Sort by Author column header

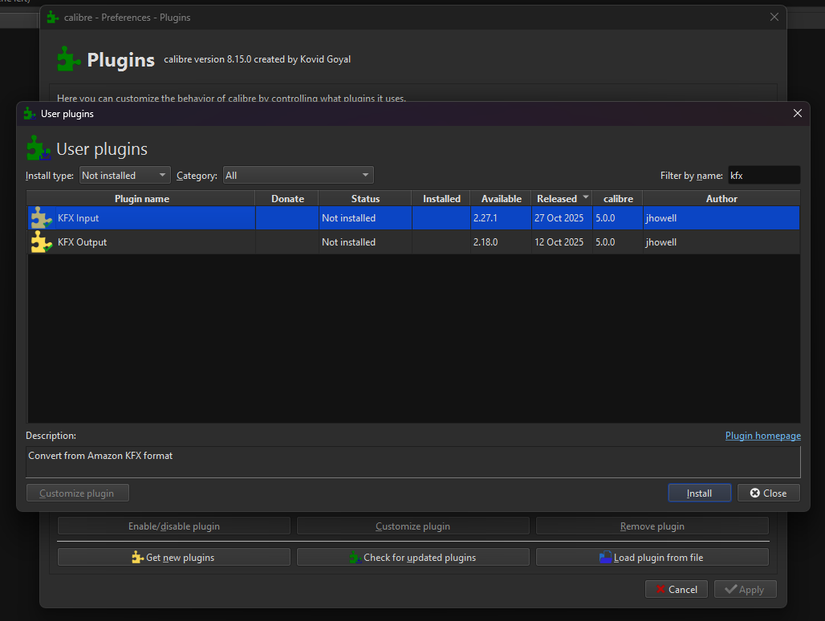click(721, 198)
